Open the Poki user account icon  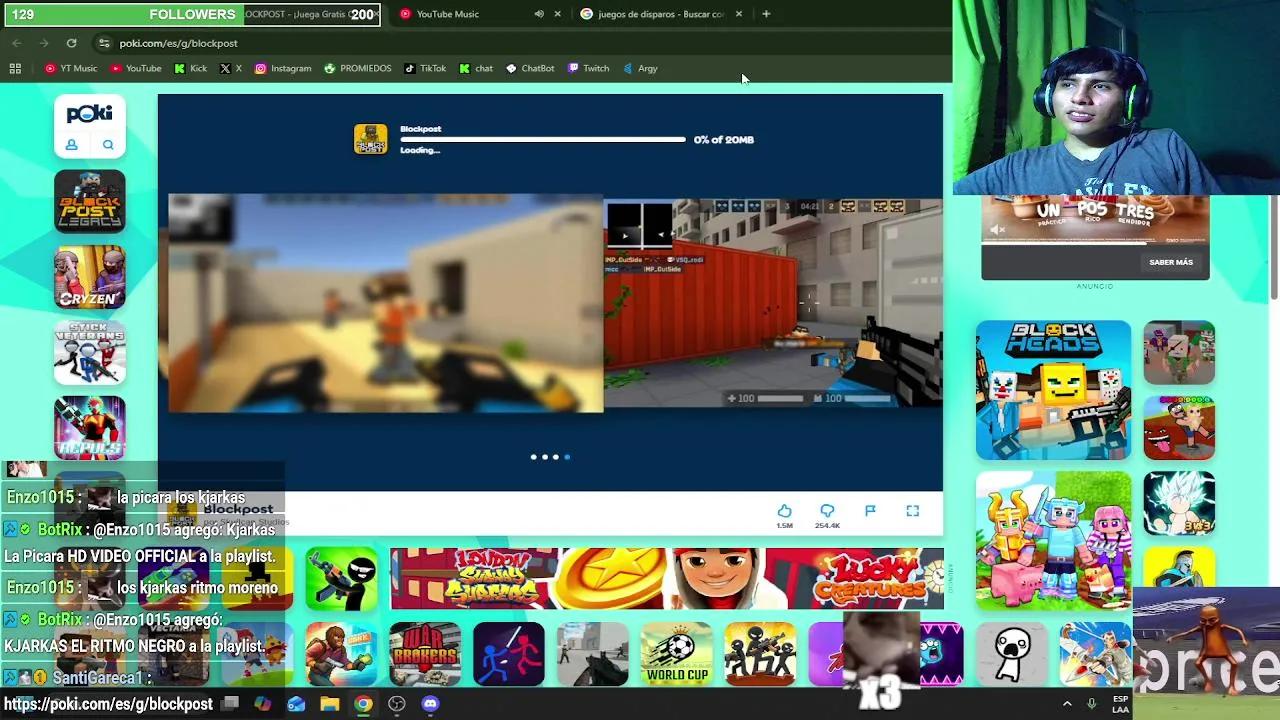click(x=72, y=145)
